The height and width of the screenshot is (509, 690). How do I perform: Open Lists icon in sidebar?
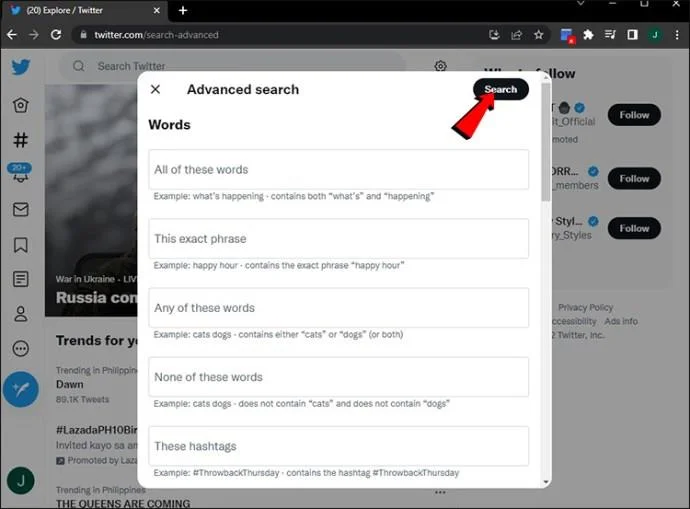(x=21, y=279)
